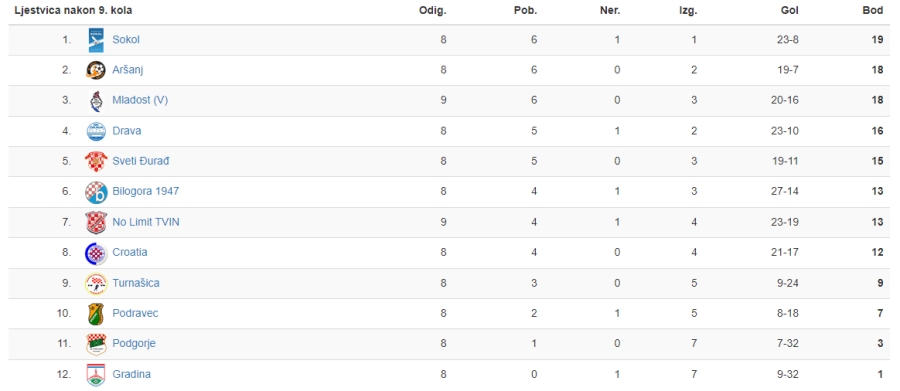Click the Drava club badge
This screenshot has height=391, width=900.
click(96, 131)
